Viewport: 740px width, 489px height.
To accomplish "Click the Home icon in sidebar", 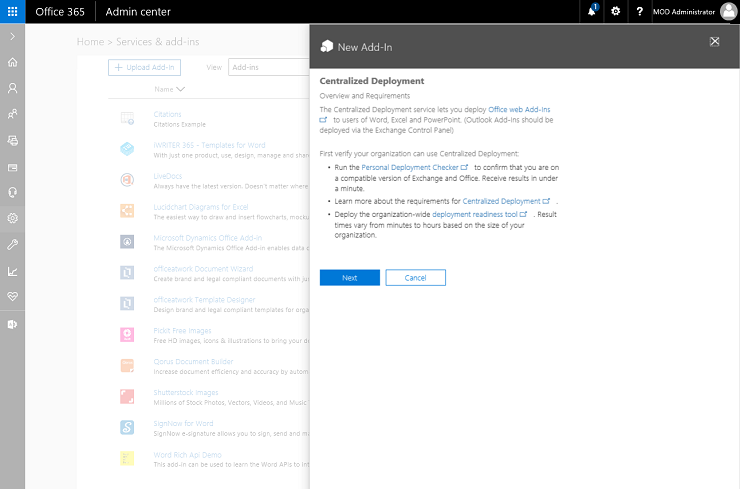I will tap(12, 62).
